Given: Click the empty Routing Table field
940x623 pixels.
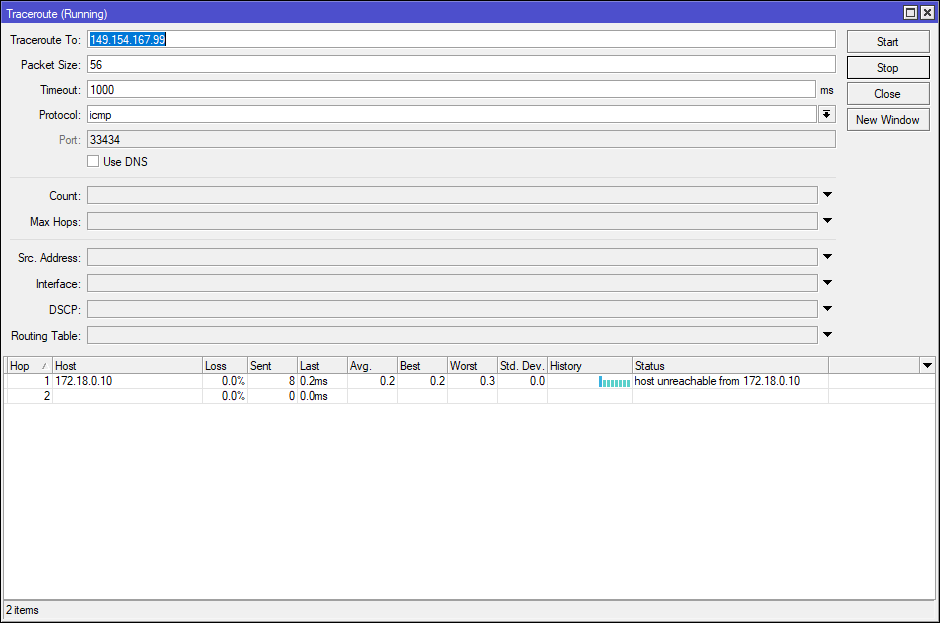Looking at the screenshot, I should [452, 335].
